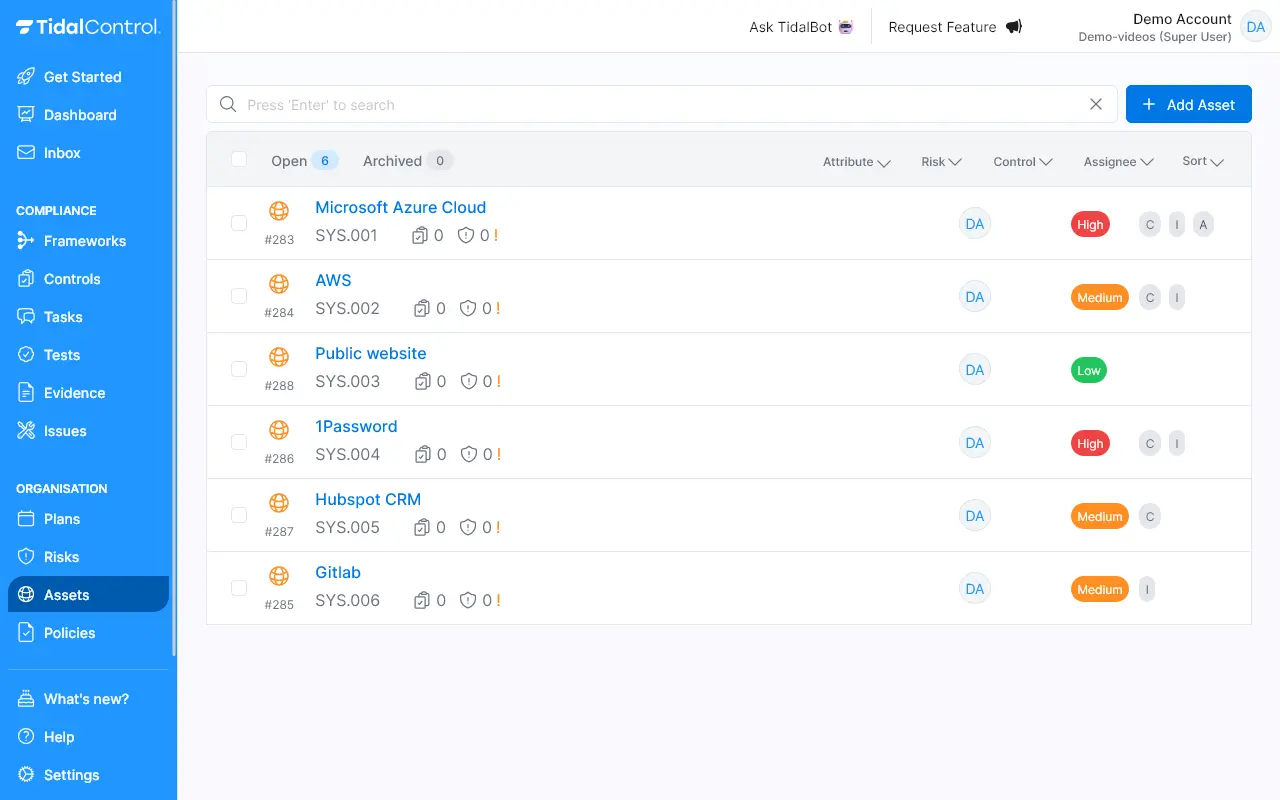Click the orange warning mark on 1Password row
The image size is (1280, 800).
[x=497, y=455]
